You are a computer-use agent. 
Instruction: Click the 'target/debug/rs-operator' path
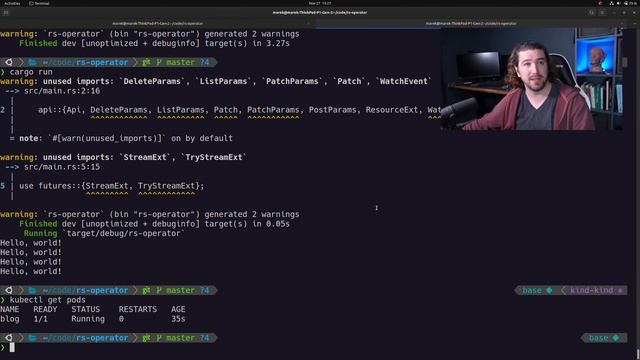tap(123, 233)
